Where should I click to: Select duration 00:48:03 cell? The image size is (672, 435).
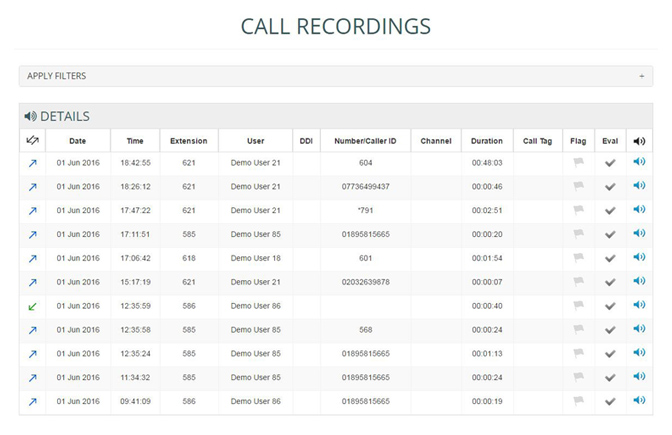point(487,163)
